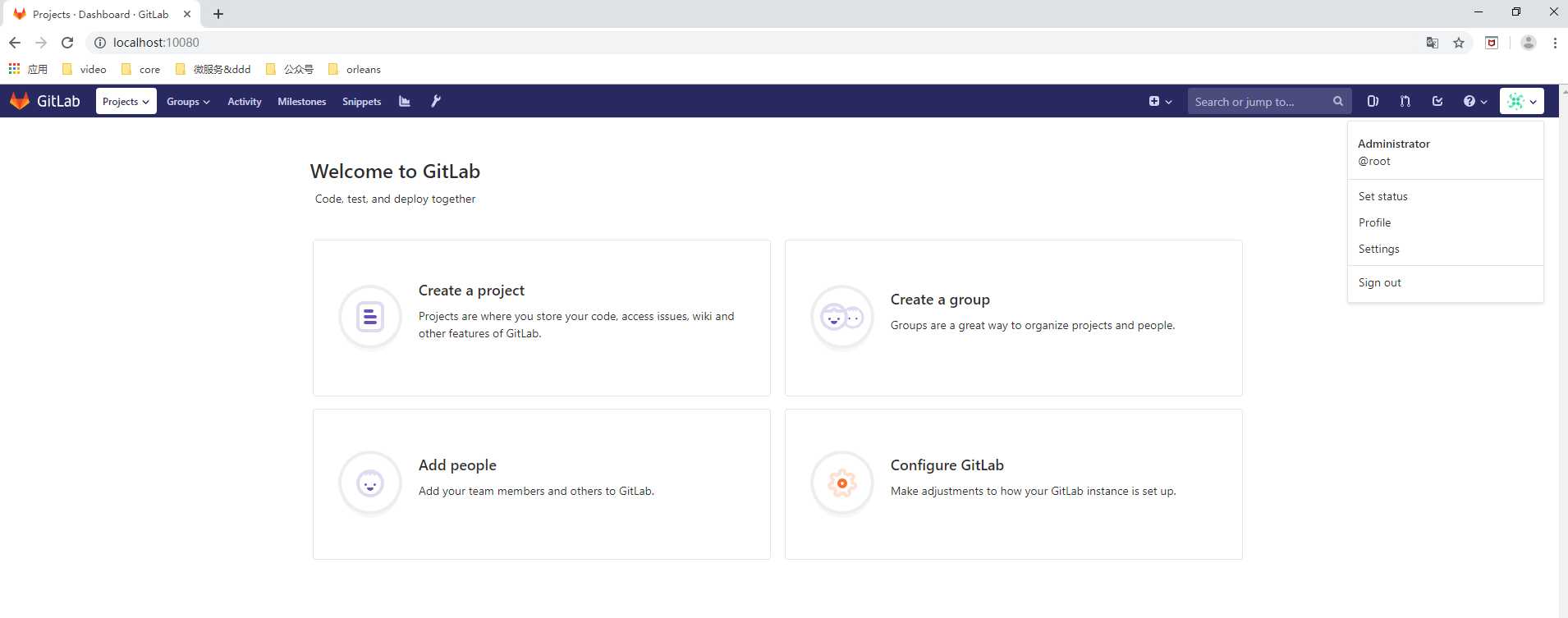Click the Add people face icon
The image size is (1568, 618).
370,483
